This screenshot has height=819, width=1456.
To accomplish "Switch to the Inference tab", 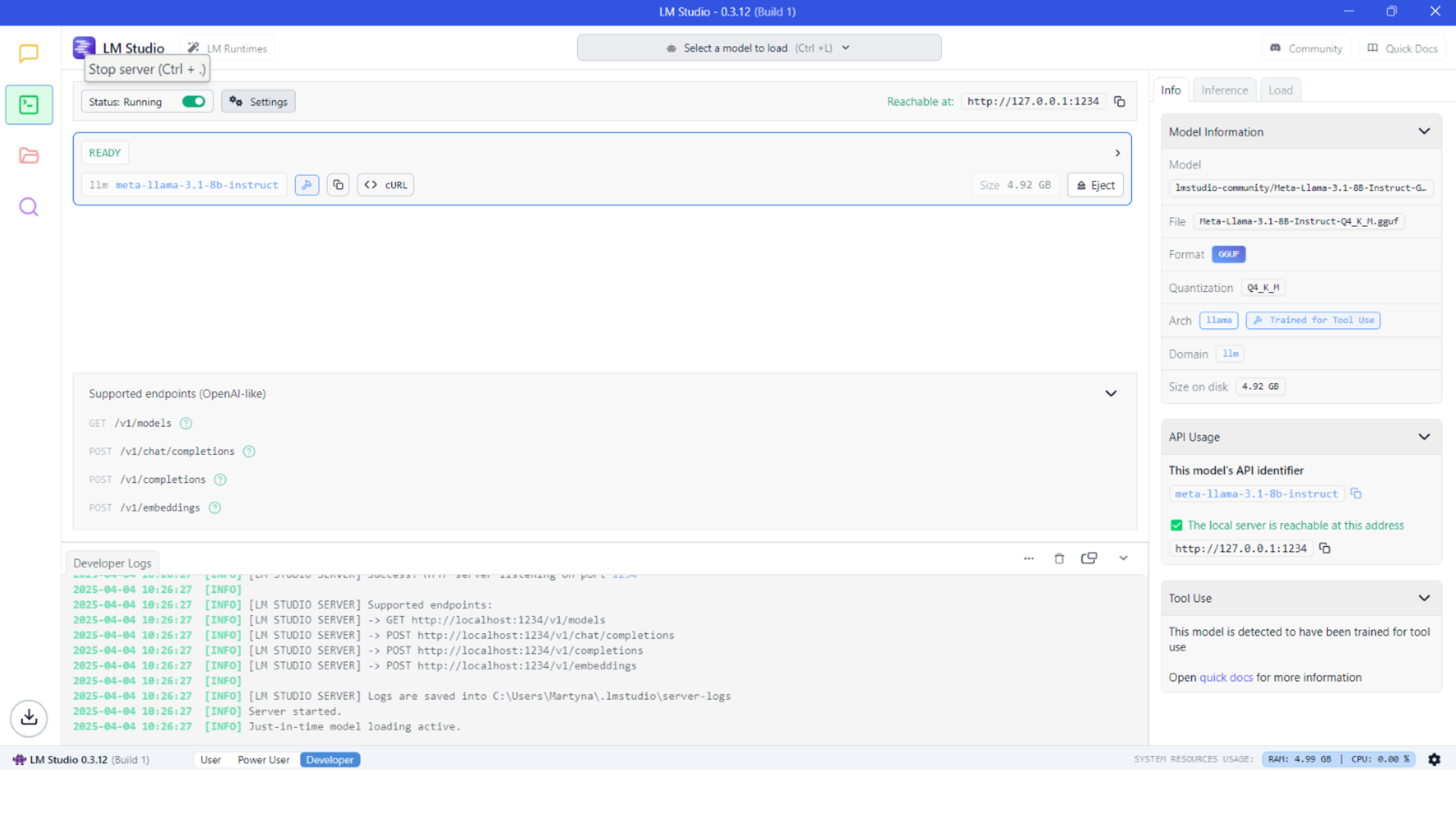I will [1223, 89].
